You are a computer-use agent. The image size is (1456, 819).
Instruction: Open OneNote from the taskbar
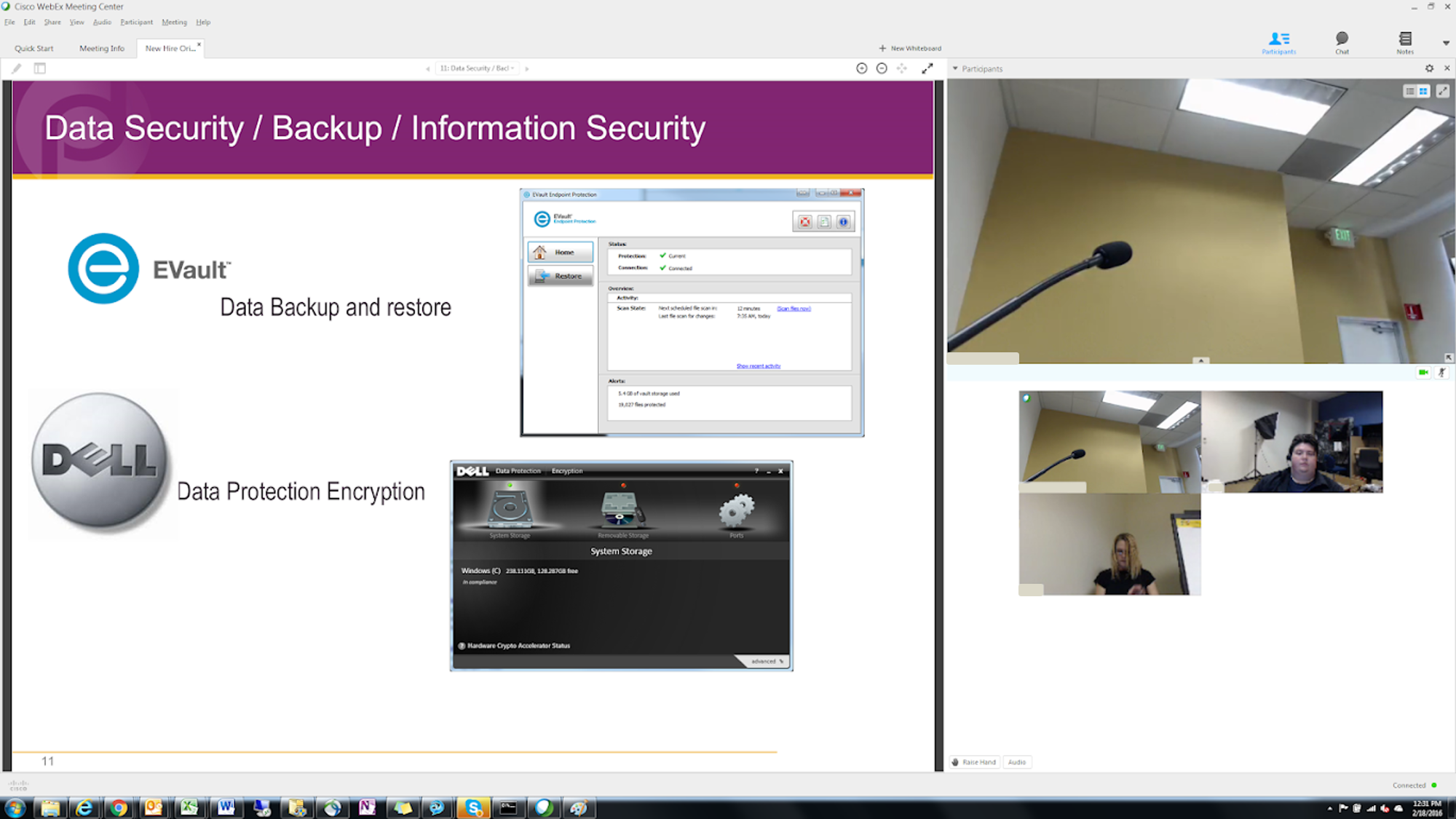click(367, 807)
